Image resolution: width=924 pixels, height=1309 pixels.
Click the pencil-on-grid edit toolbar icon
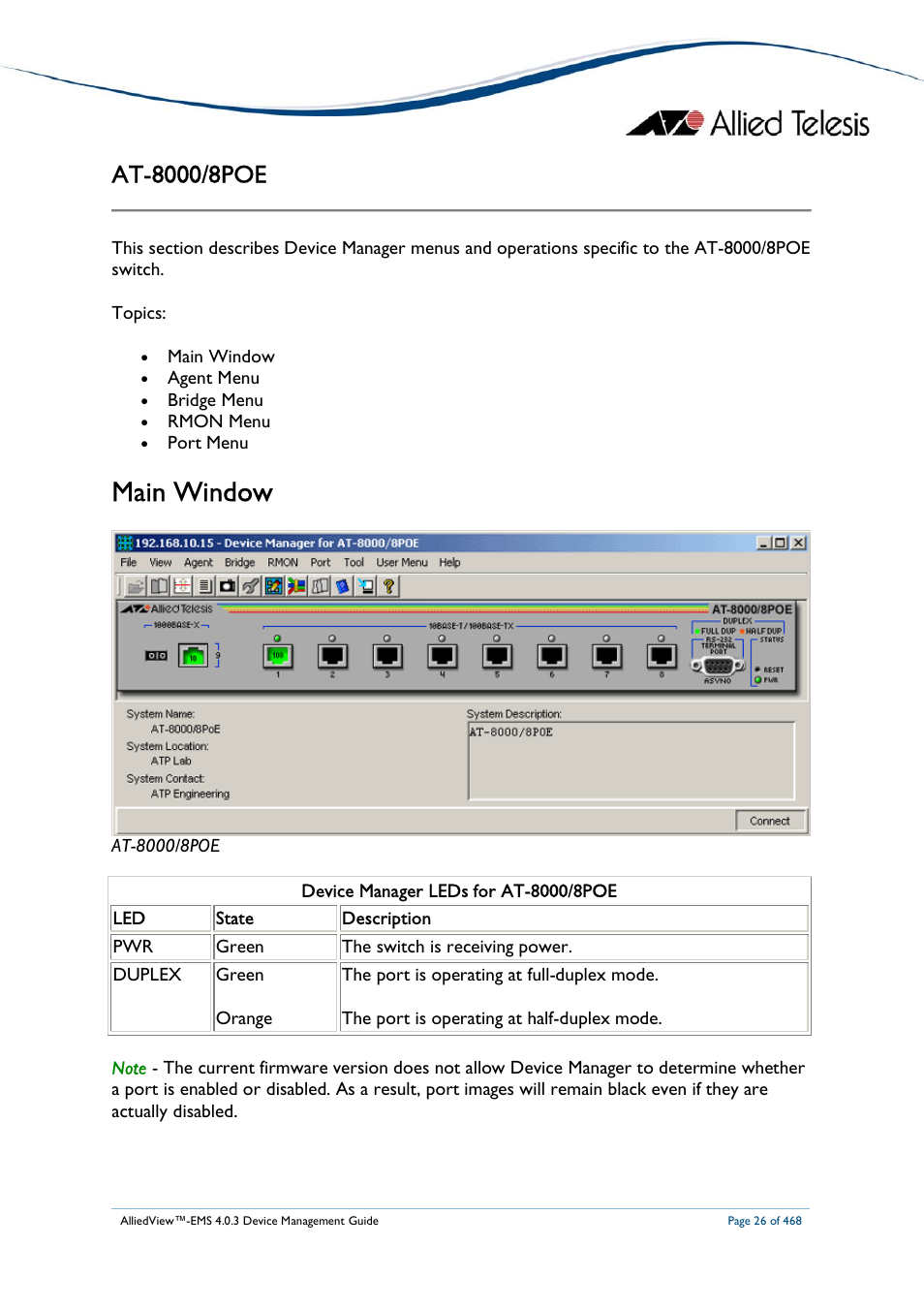(x=274, y=586)
